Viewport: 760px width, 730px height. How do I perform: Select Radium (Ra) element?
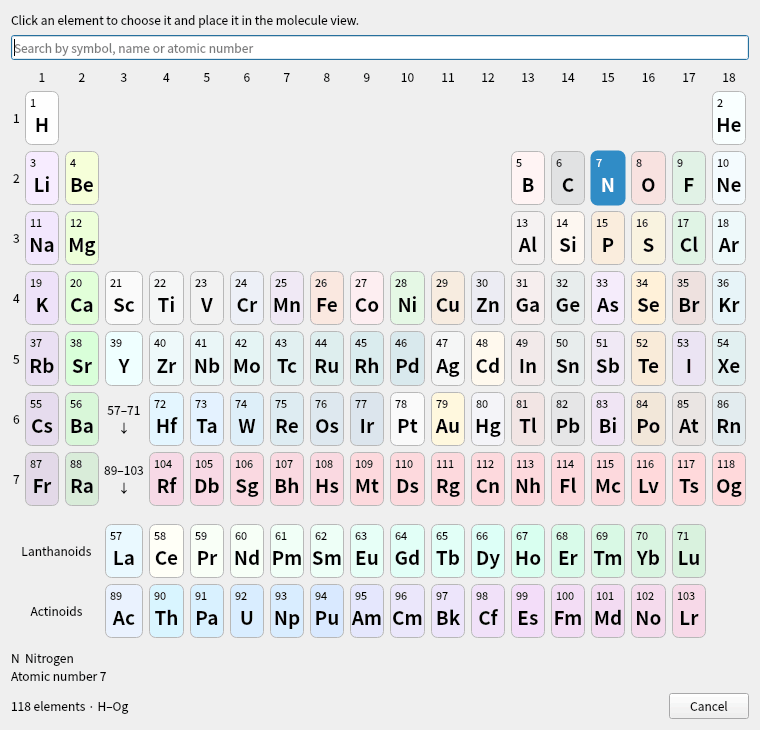pyautogui.click(x=82, y=479)
